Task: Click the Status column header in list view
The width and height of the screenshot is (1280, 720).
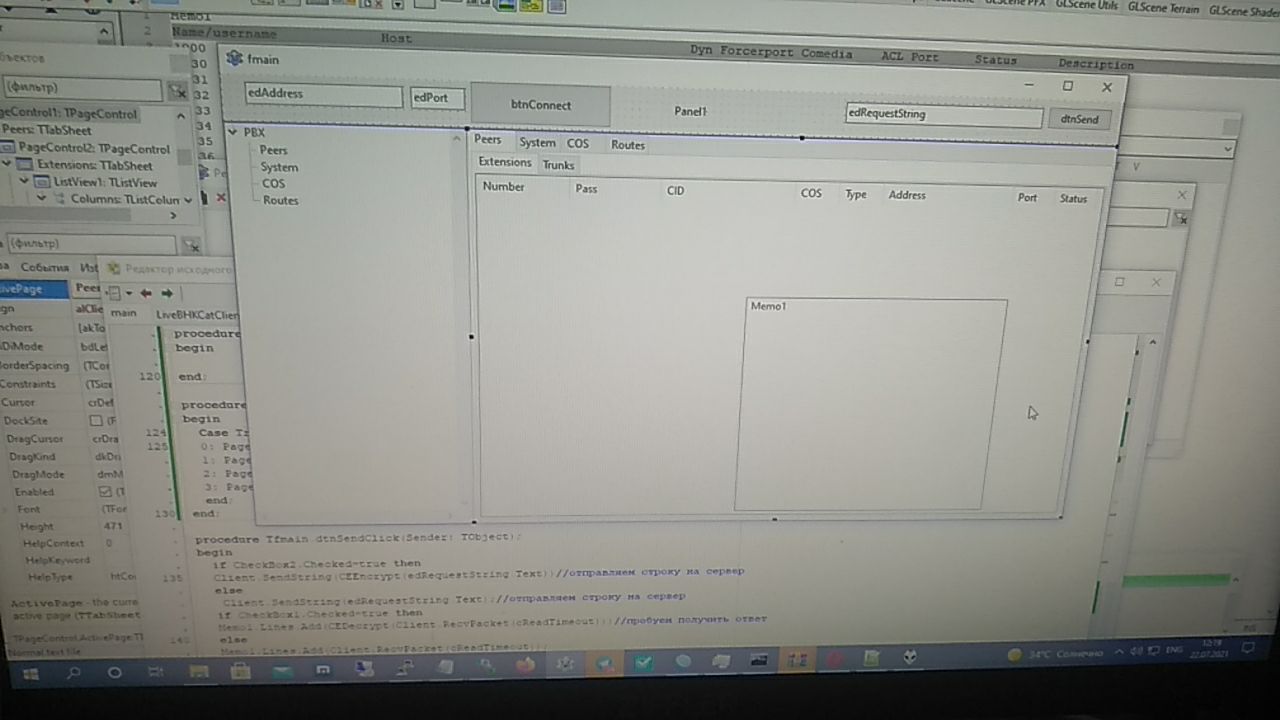Action: pyautogui.click(x=1073, y=199)
